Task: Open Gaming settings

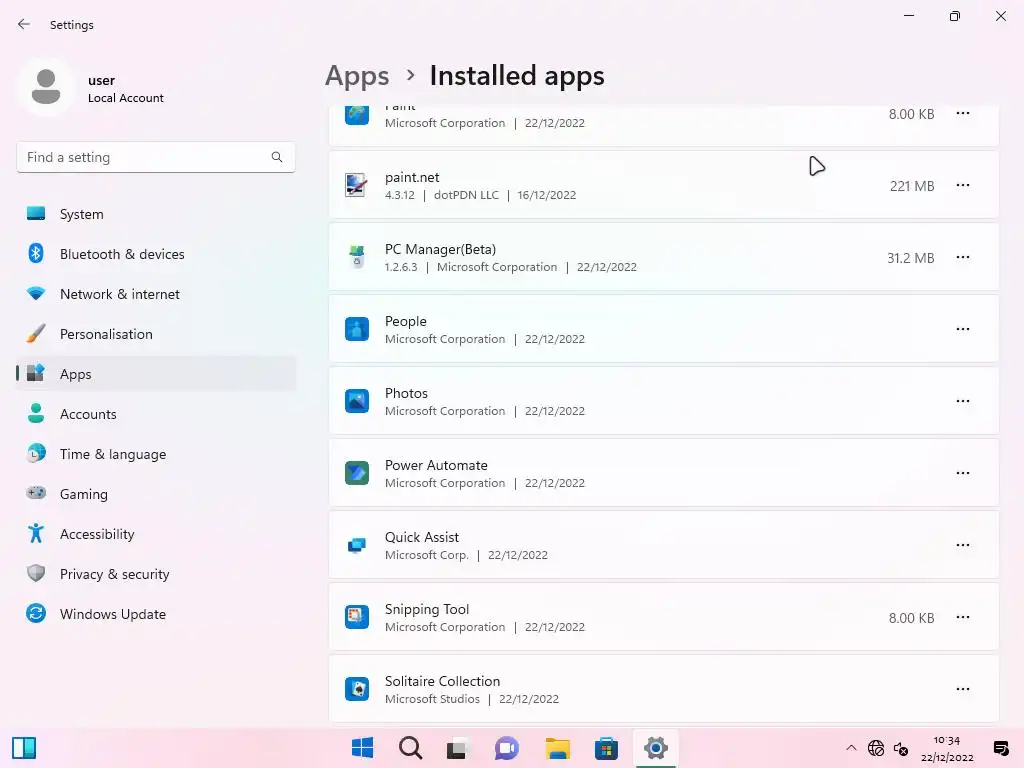Action: pyautogui.click(x=155, y=494)
